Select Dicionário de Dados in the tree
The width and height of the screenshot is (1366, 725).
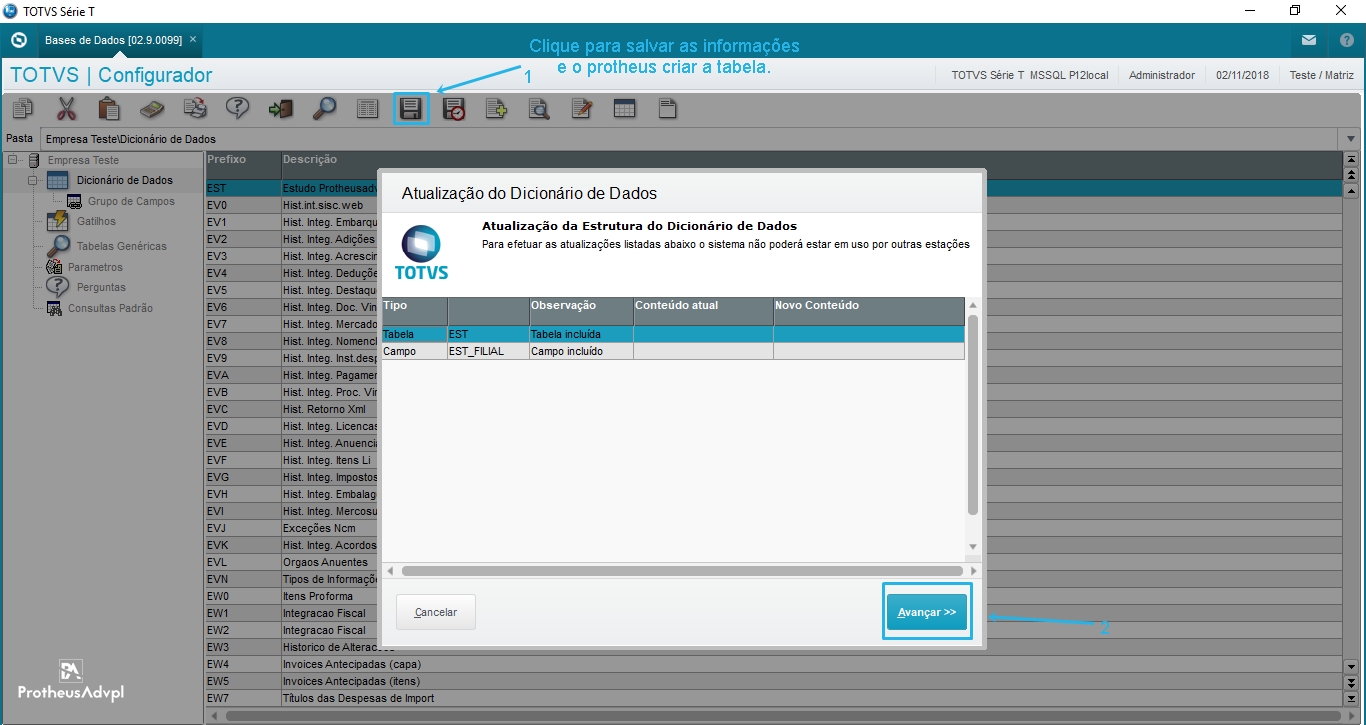point(124,181)
